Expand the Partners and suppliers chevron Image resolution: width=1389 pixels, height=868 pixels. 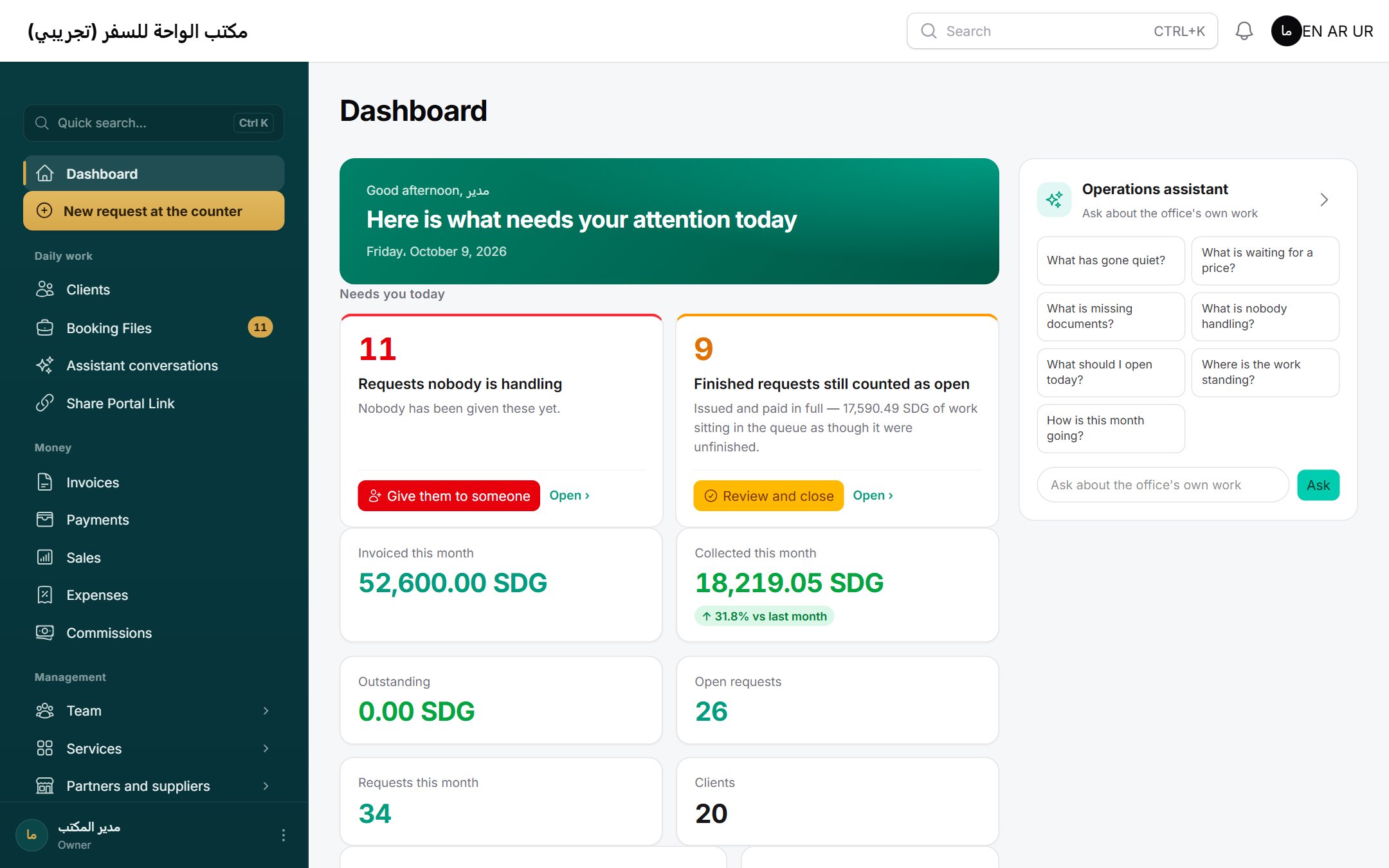pyautogui.click(x=266, y=786)
